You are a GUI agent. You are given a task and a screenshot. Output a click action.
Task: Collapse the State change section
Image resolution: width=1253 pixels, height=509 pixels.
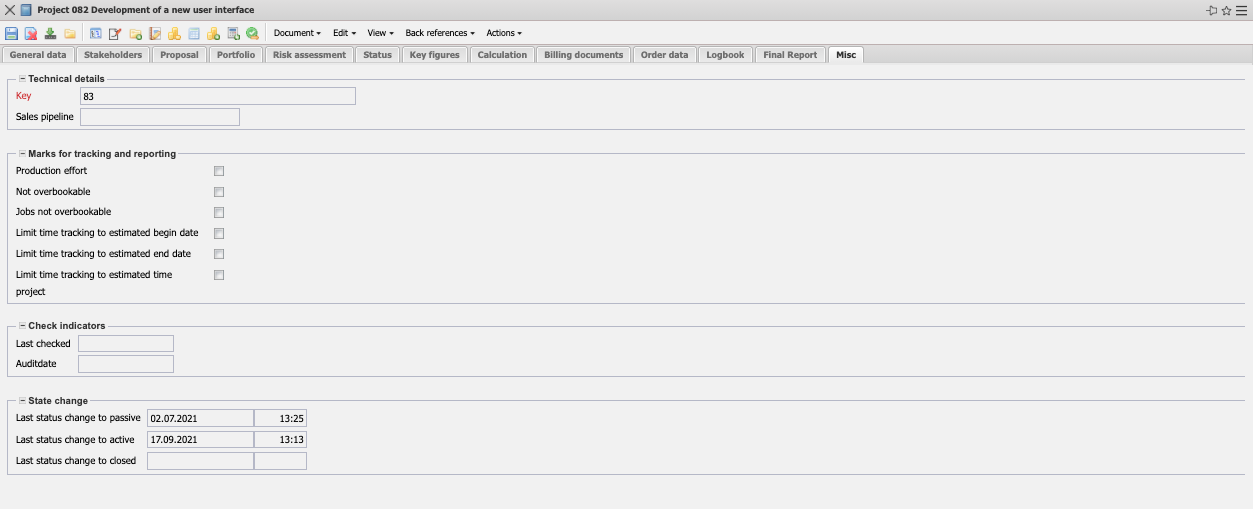22,401
